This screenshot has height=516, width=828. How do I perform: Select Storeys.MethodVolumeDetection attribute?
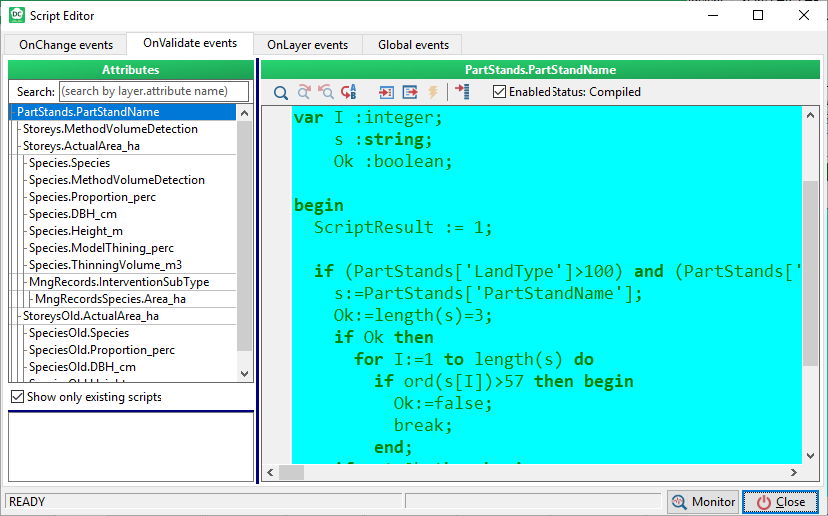[110, 129]
